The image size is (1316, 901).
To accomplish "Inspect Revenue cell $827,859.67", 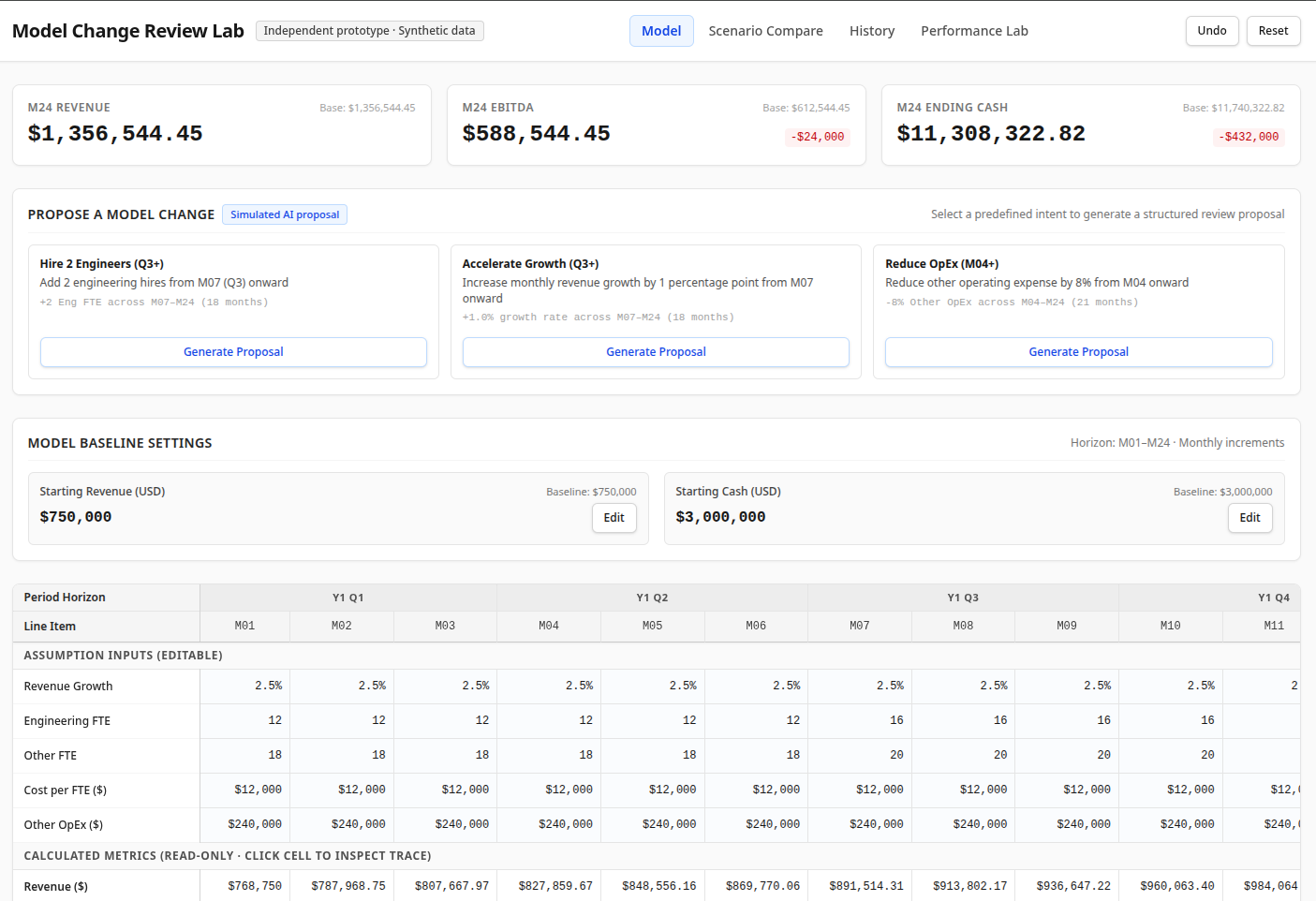I will (549, 886).
